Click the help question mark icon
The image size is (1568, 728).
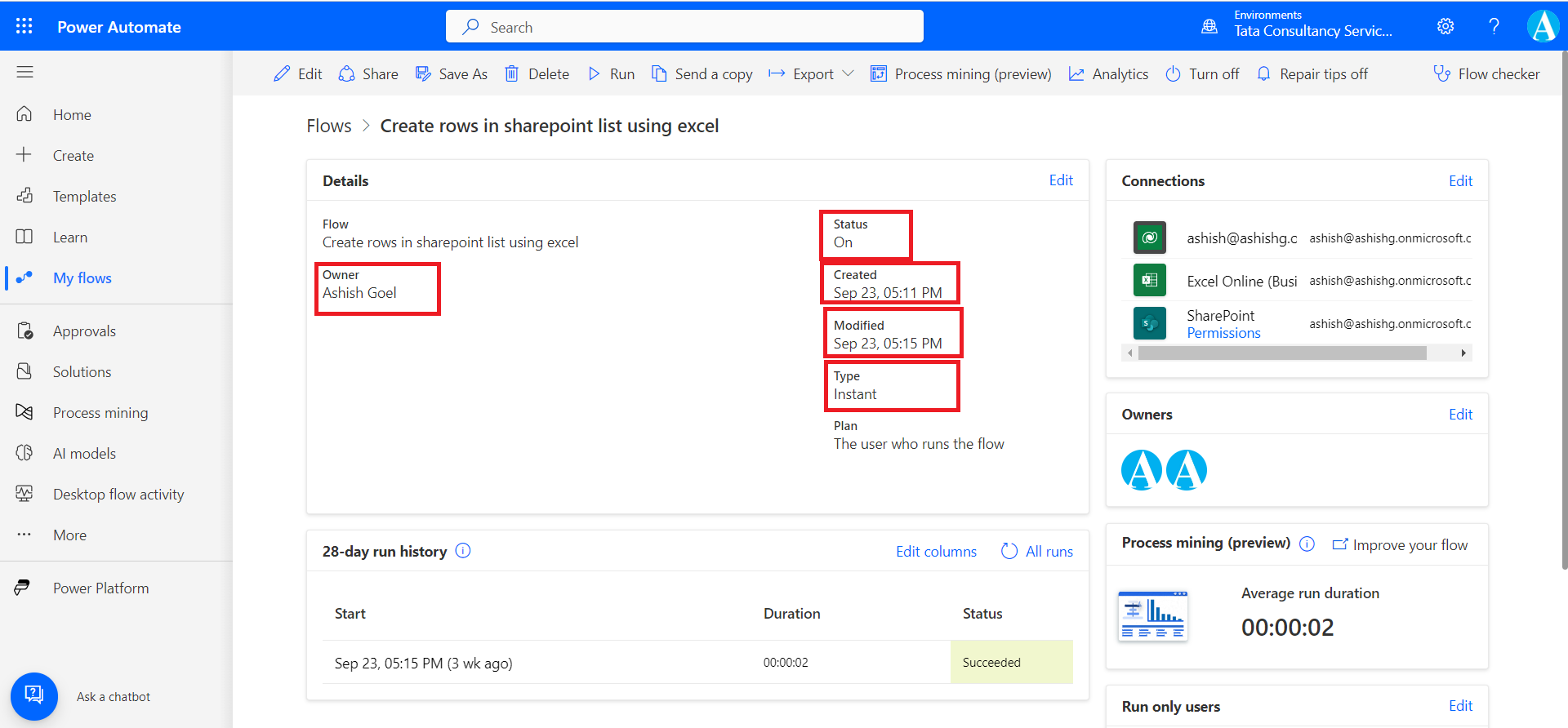[x=1494, y=26]
